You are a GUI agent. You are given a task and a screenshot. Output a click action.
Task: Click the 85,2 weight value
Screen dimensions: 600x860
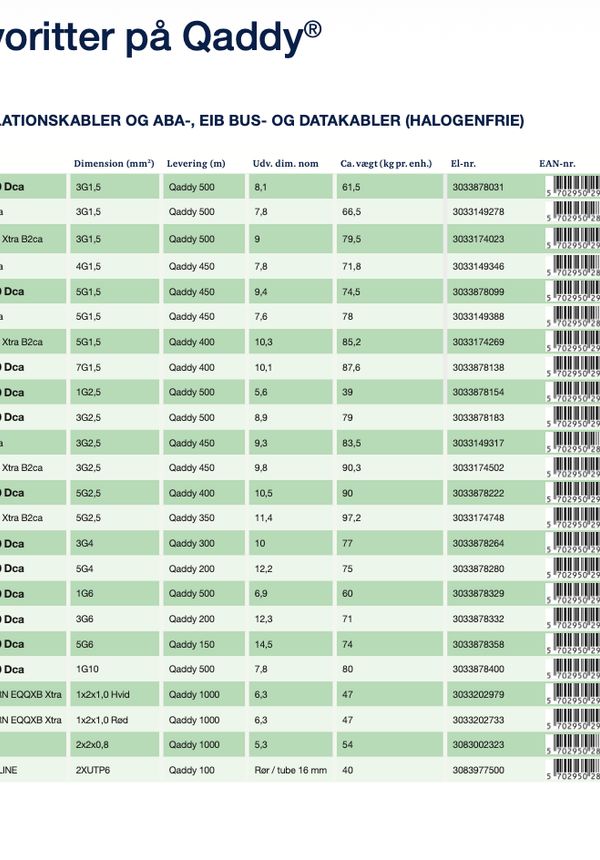pyautogui.click(x=352, y=342)
